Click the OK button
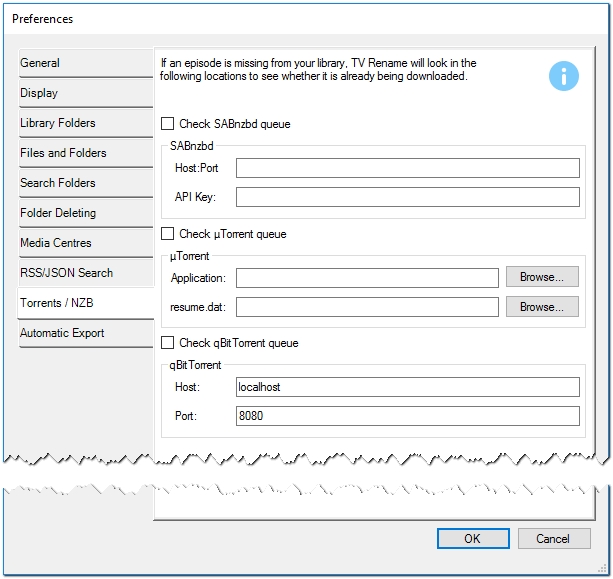Viewport: 613px width, 579px height. tap(472, 538)
